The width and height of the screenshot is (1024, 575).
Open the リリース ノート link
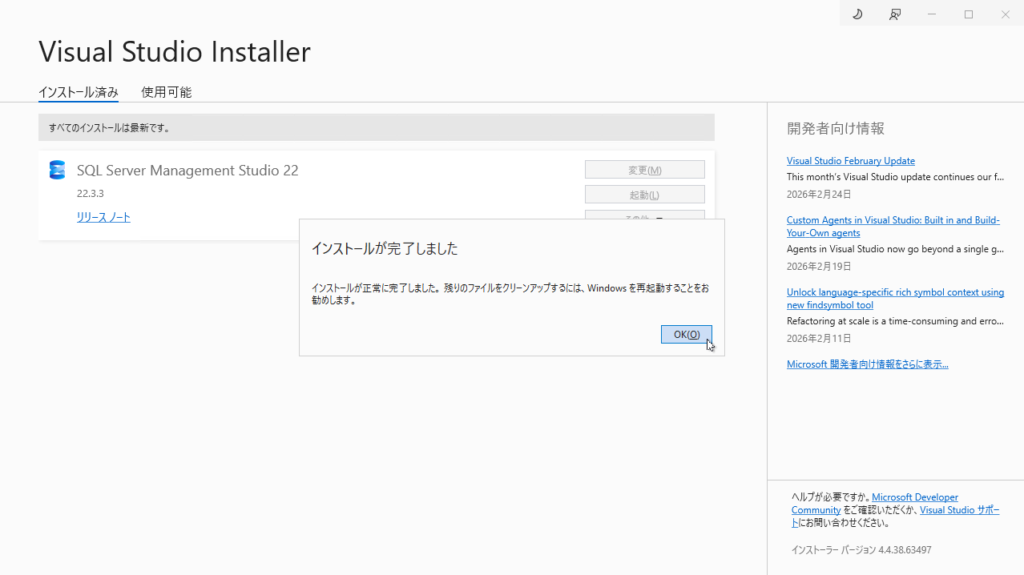pos(103,217)
